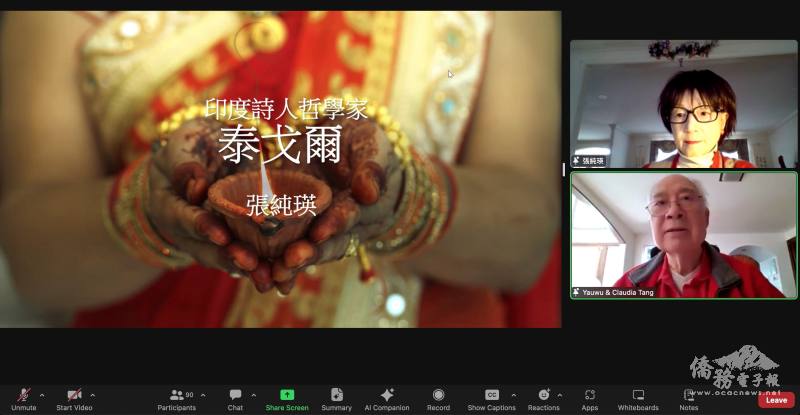Open Whiteboards

(x=638, y=396)
